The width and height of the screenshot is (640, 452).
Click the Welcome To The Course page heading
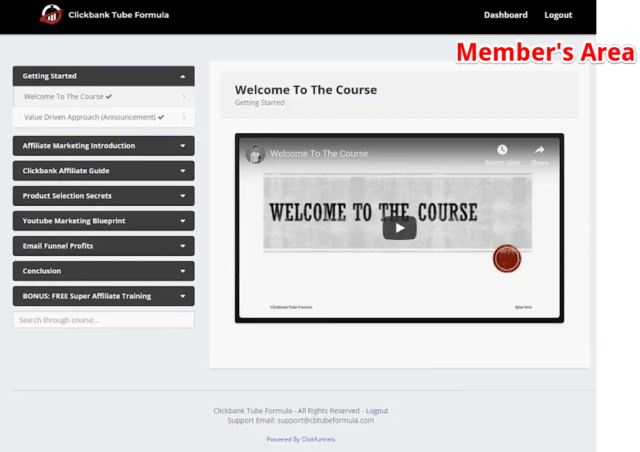(x=306, y=90)
